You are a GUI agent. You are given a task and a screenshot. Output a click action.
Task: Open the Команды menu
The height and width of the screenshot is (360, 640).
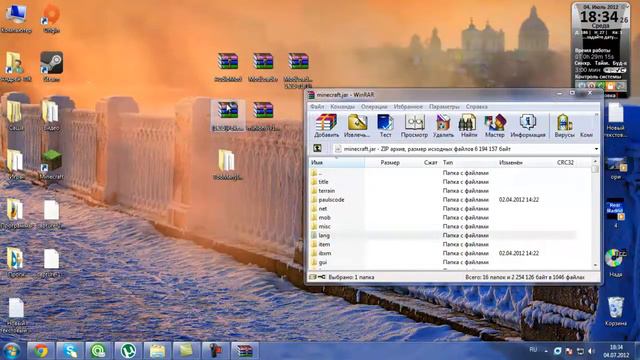coord(342,107)
